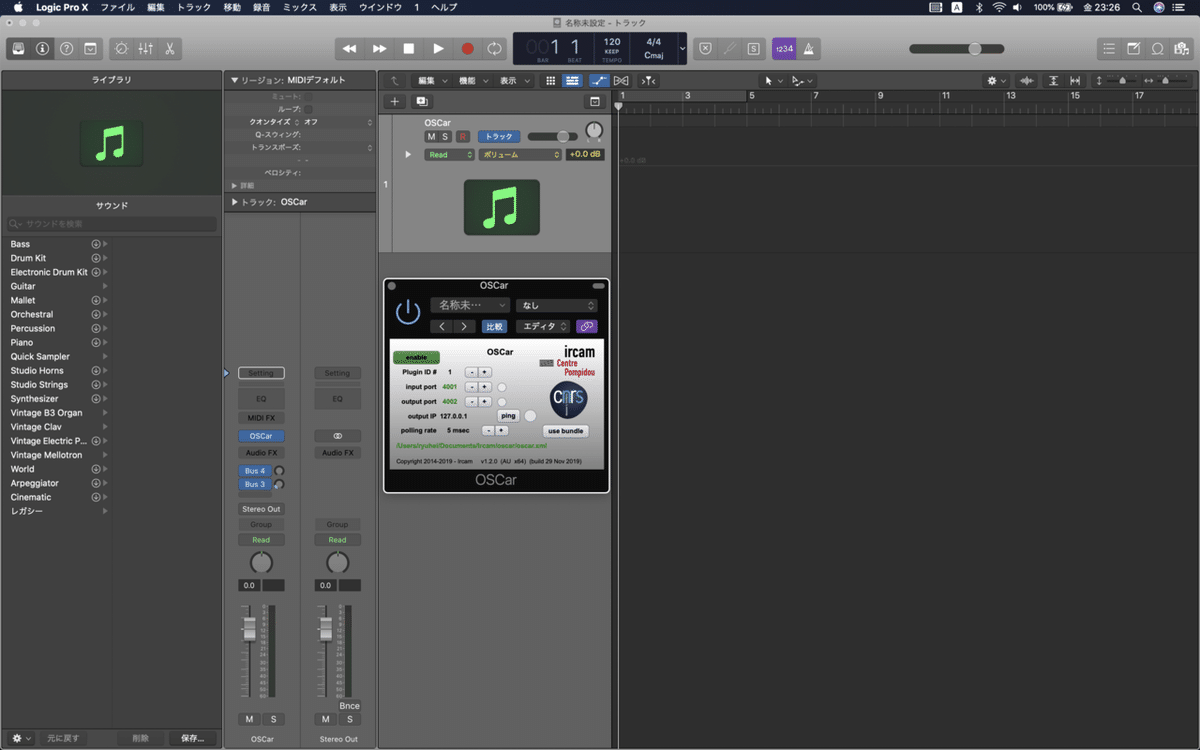
Task: Open the 編集 menu in tracks area
Action: click(x=431, y=81)
